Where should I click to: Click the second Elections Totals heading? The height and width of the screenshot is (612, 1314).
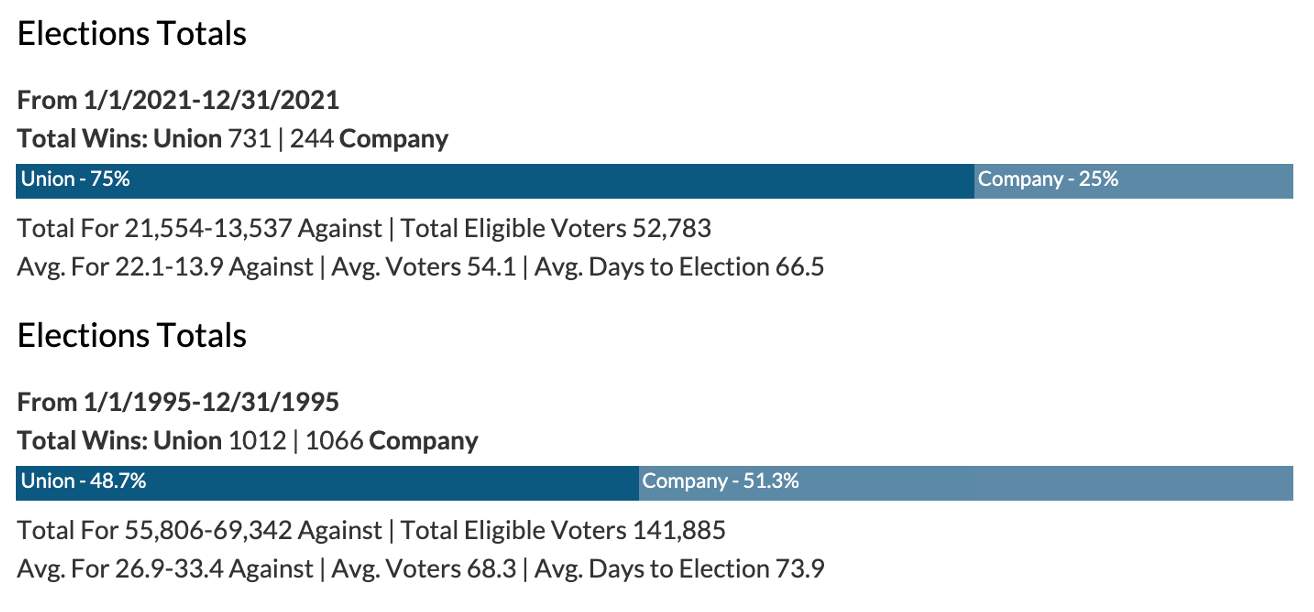pyautogui.click(x=132, y=336)
